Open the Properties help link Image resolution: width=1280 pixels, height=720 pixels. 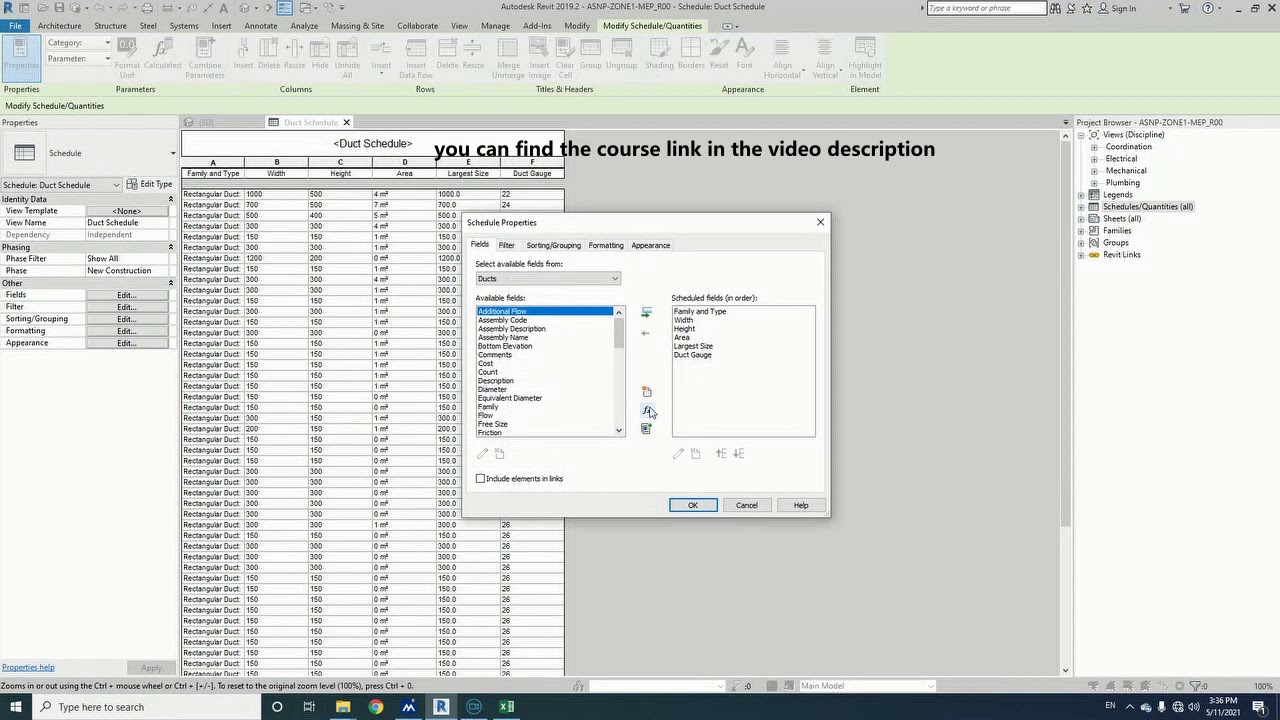tap(28, 668)
